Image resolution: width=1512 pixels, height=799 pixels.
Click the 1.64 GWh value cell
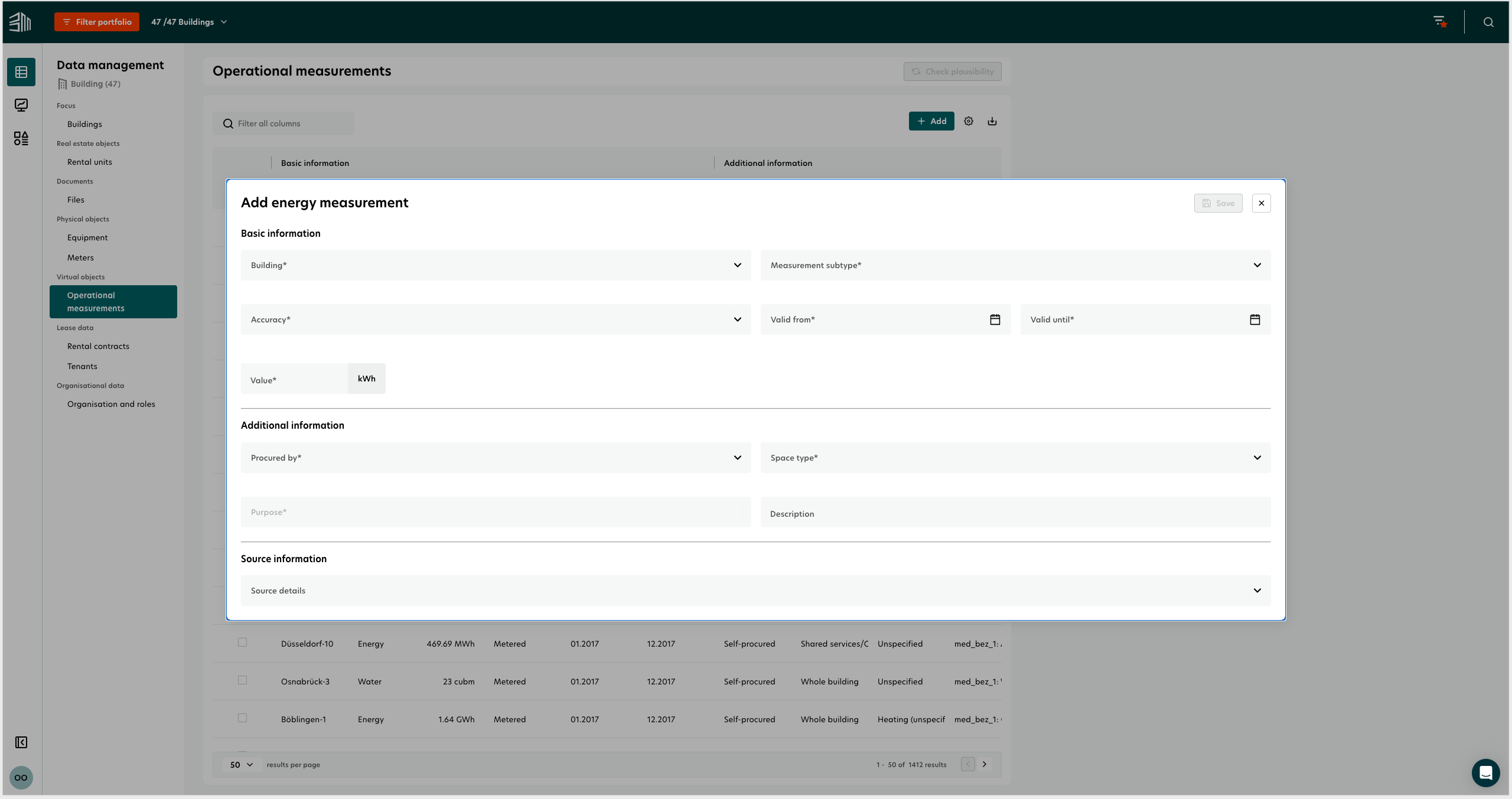[457, 719]
